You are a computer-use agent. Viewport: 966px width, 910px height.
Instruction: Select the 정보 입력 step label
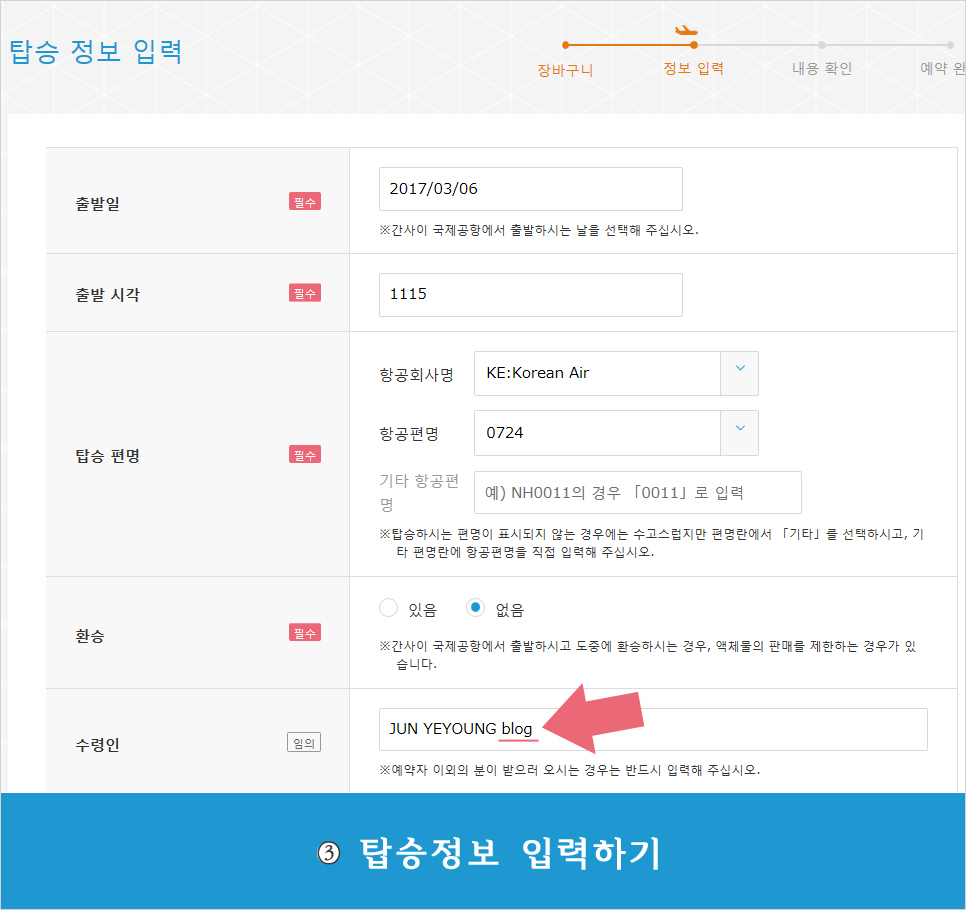click(x=693, y=69)
